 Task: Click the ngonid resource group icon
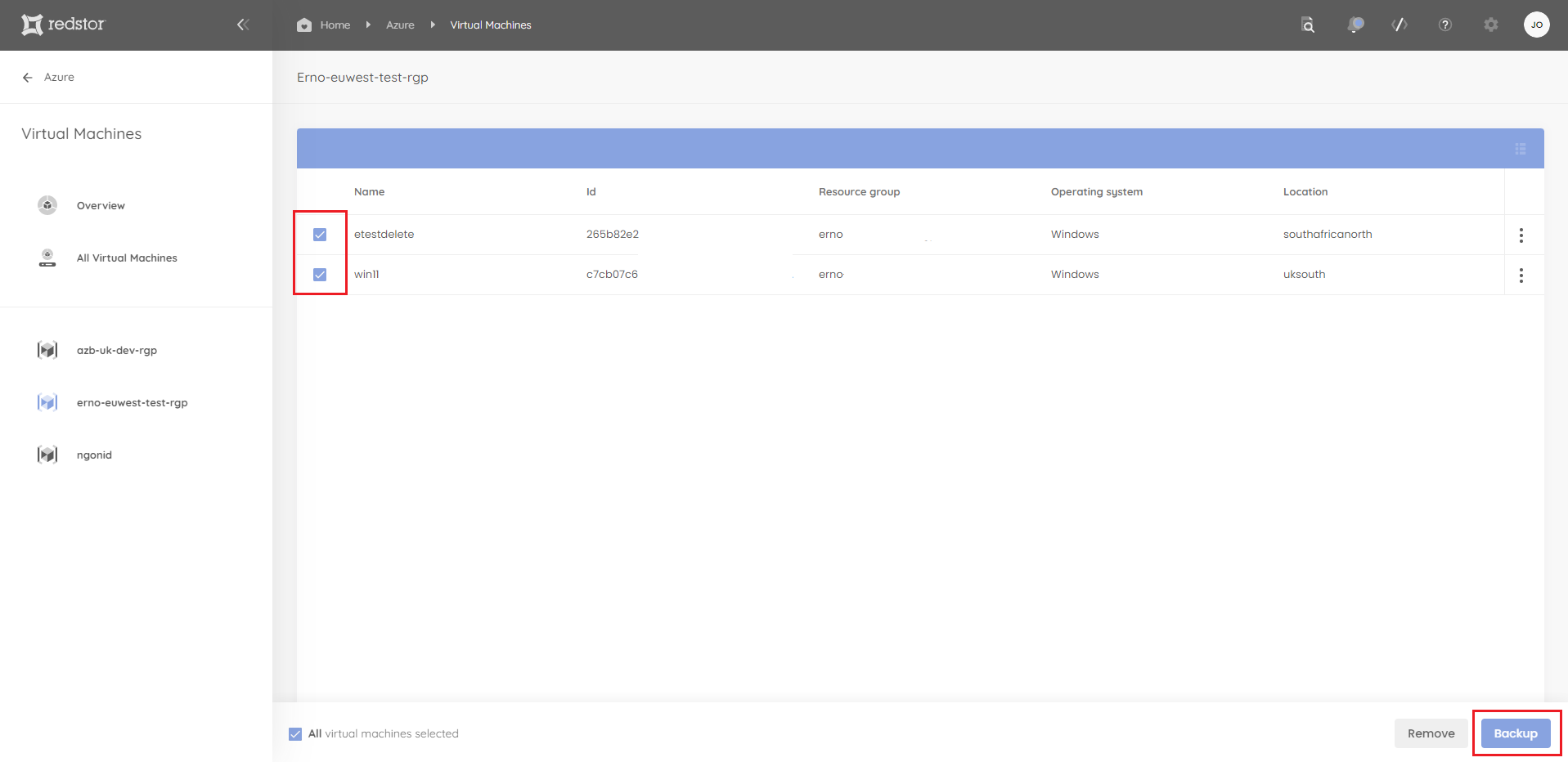(47, 455)
